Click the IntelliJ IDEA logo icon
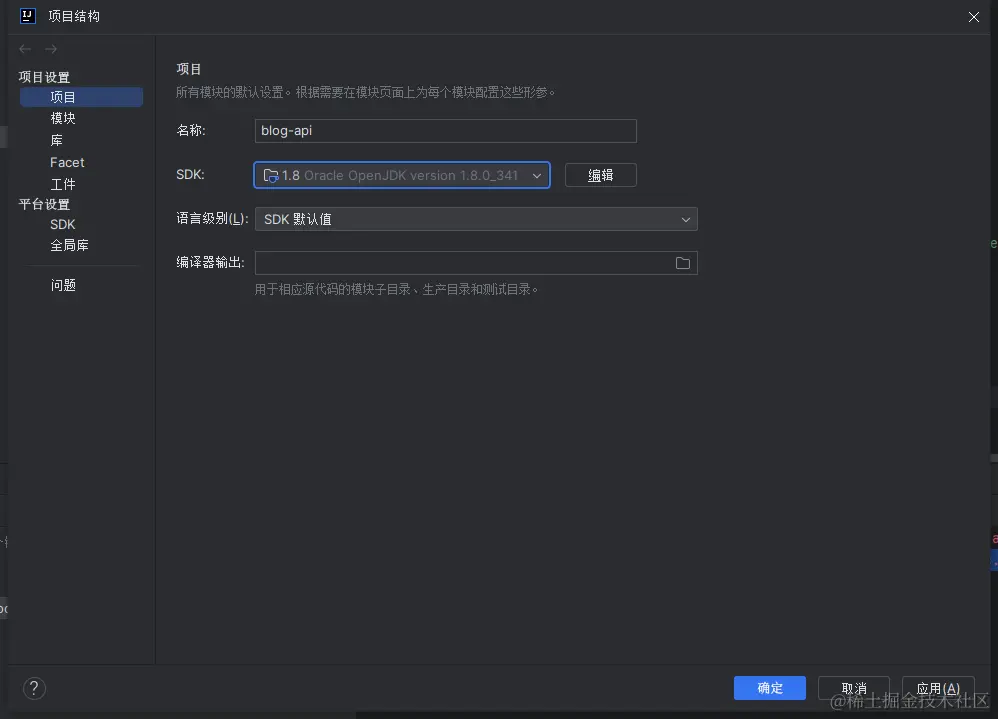998x719 pixels. tap(27, 16)
